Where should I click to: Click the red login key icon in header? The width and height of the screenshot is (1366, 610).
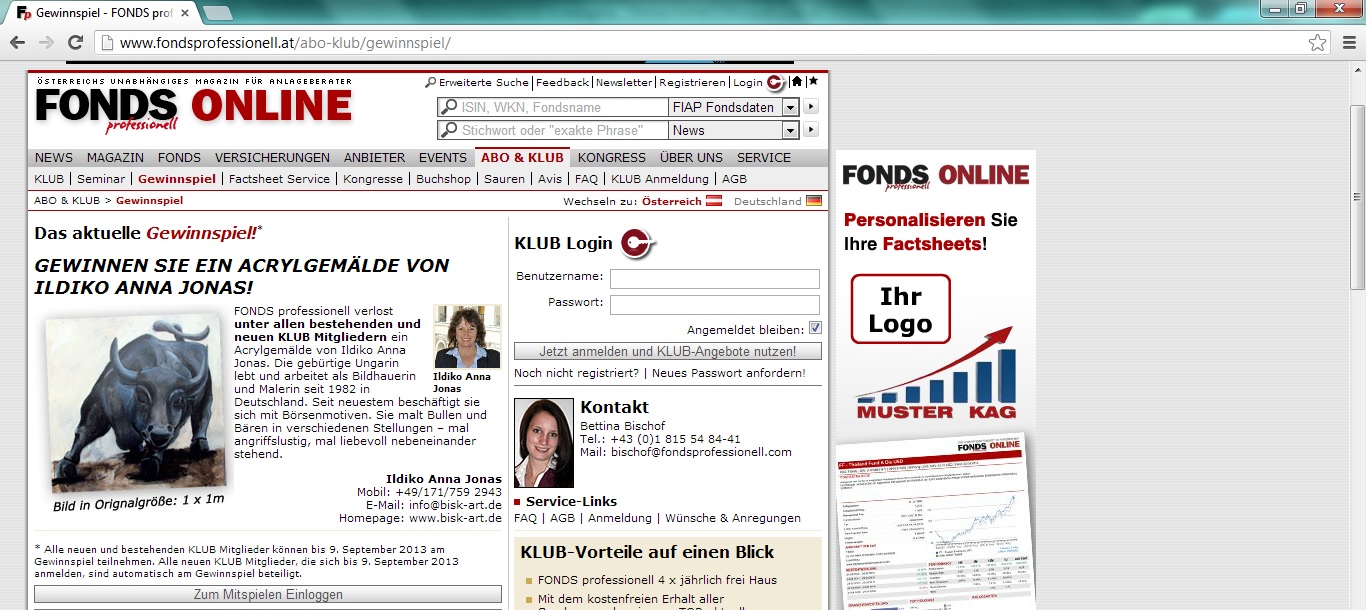click(x=775, y=83)
